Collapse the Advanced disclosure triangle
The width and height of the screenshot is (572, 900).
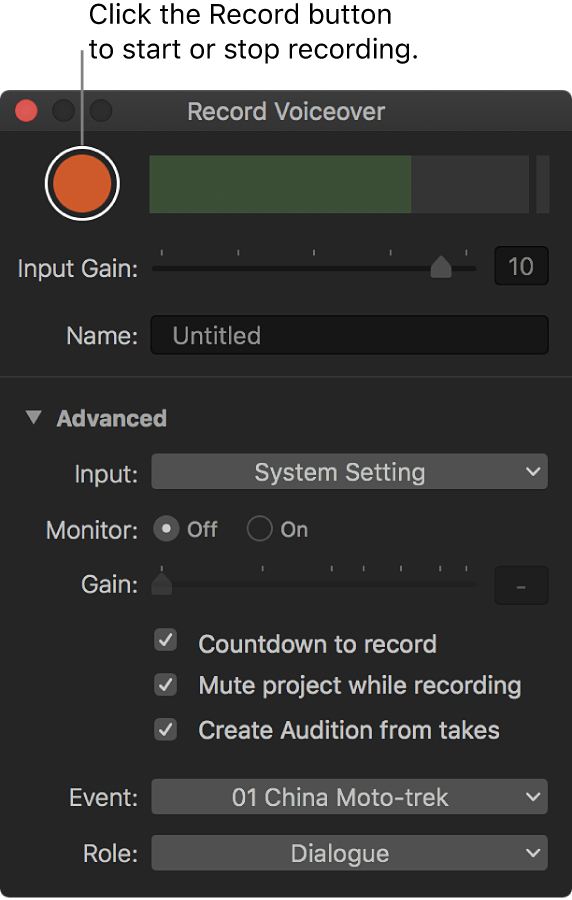[x=34, y=417]
